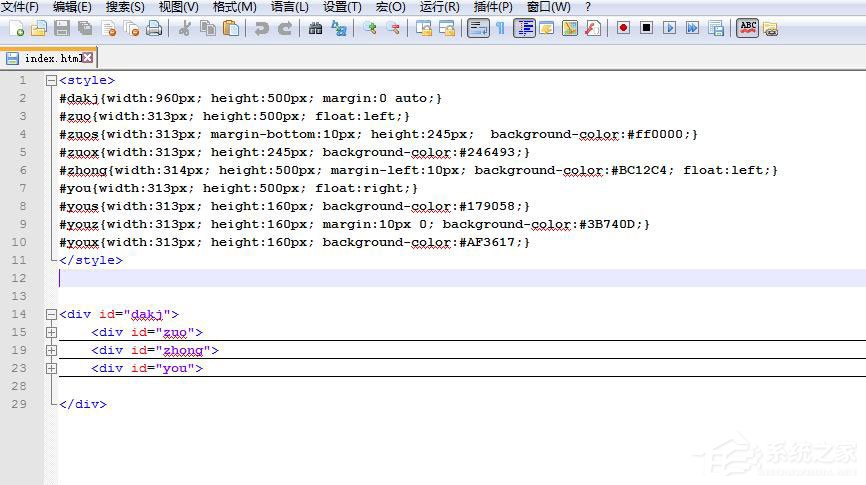
Task: Open the 视图(V) menu
Action: pos(178,7)
